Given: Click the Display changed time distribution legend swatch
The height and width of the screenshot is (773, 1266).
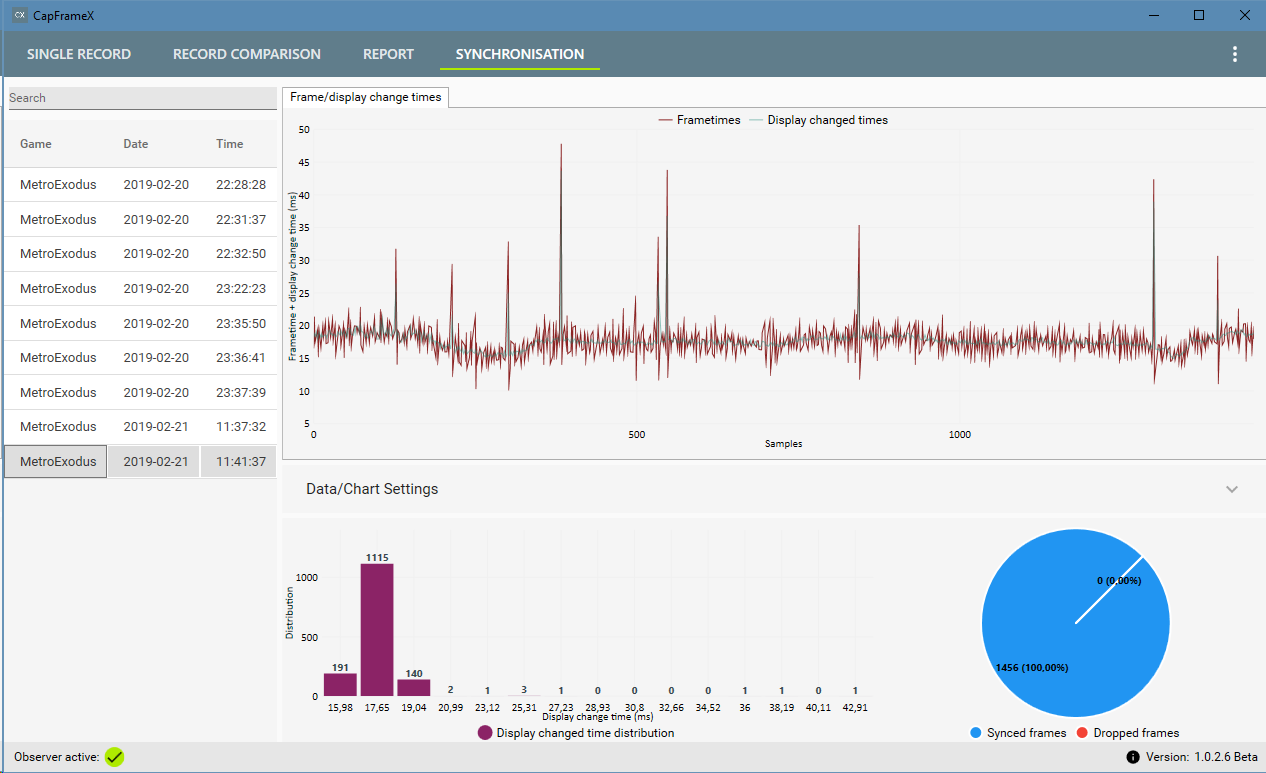Looking at the screenshot, I should 485,733.
